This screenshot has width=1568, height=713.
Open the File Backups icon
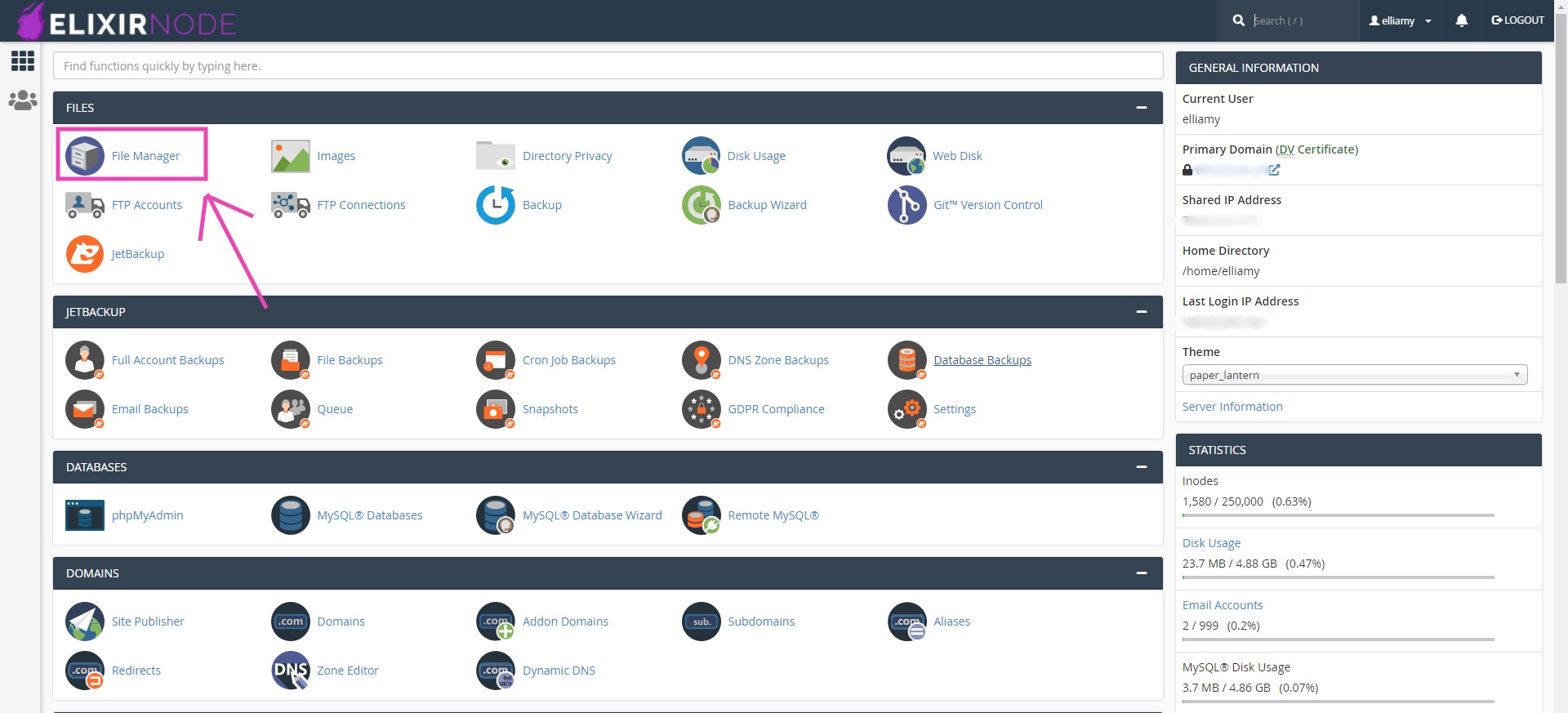pos(291,360)
